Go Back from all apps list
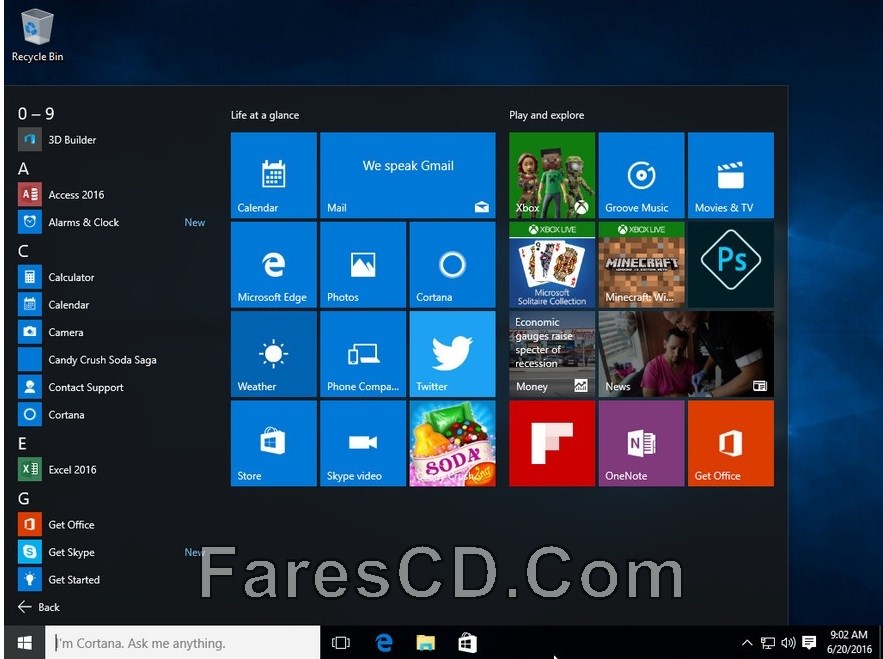This screenshot has height=659, width=883. point(39,607)
